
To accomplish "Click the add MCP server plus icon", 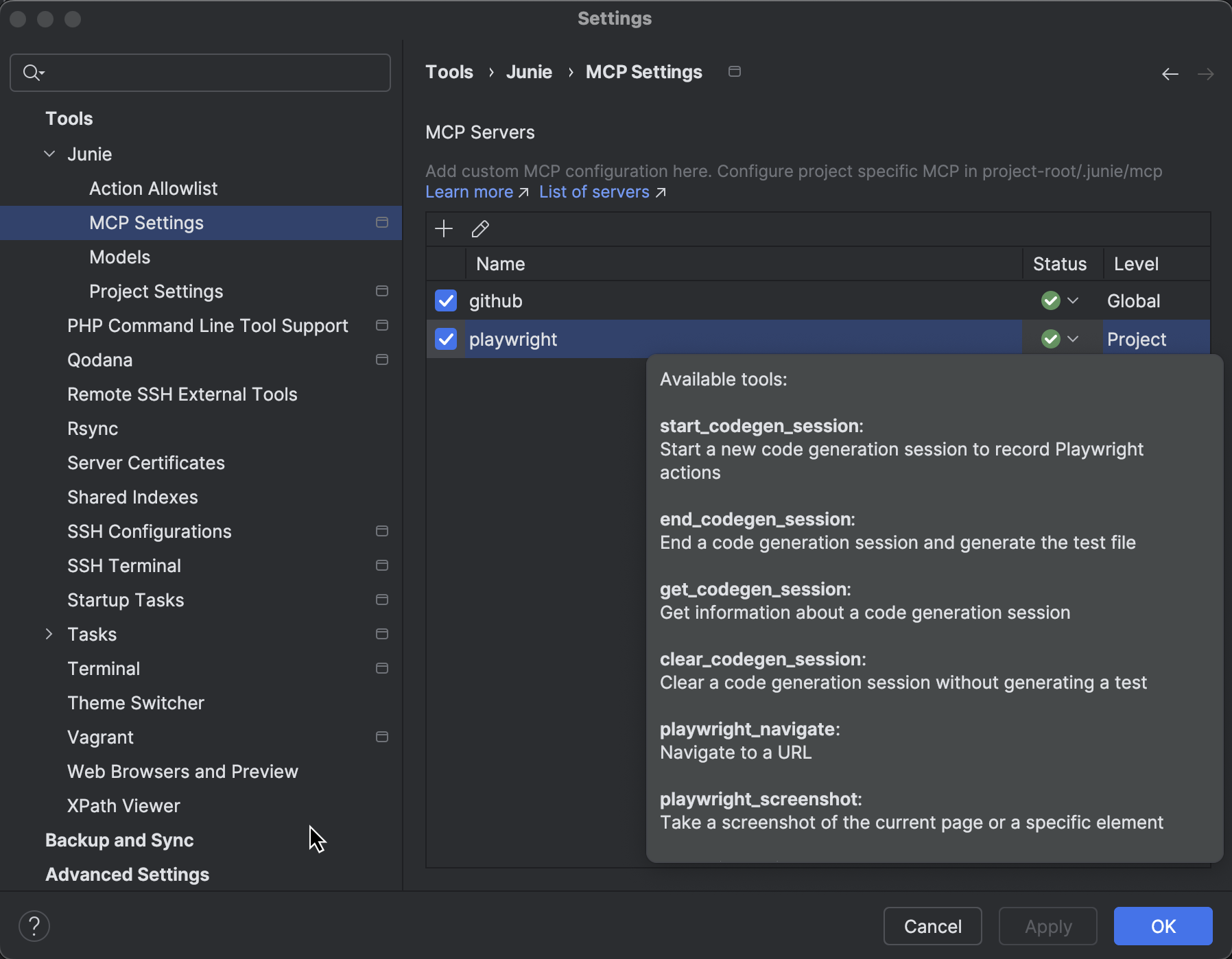I will (444, 228).
